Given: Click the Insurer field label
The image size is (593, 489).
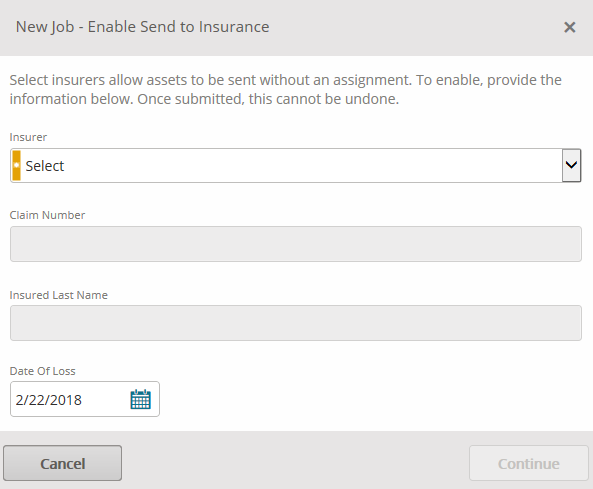Looking at the screenshot, I should (28, 137).
